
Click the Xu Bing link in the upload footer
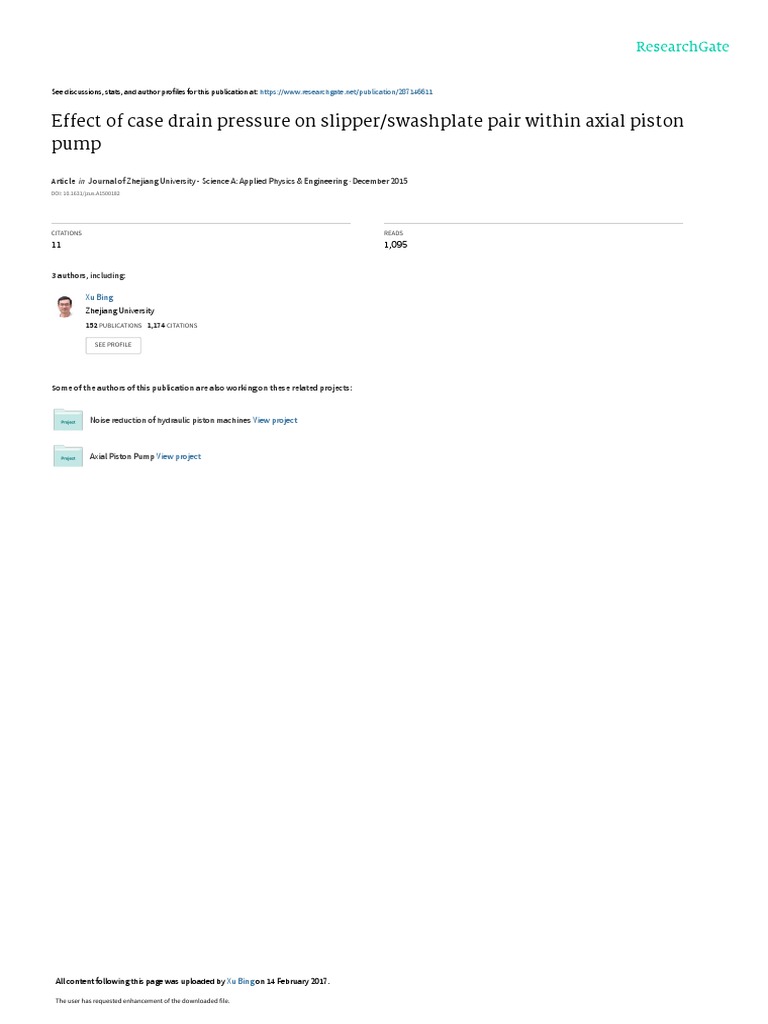coord(240,981)
